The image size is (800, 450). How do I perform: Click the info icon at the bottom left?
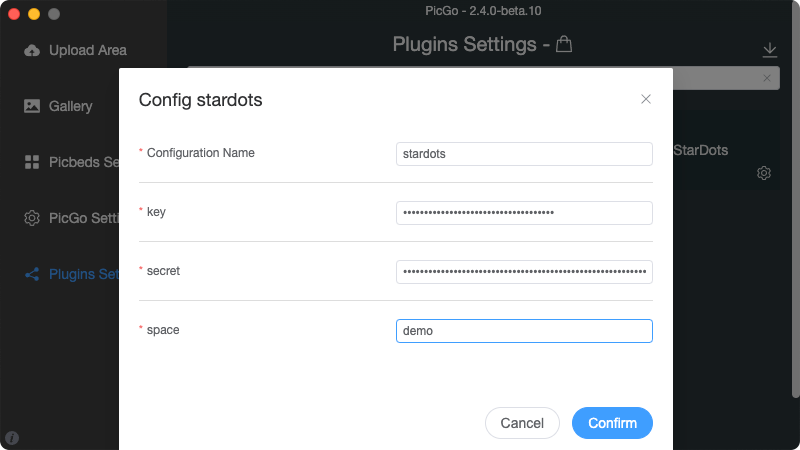pos(12,438)
